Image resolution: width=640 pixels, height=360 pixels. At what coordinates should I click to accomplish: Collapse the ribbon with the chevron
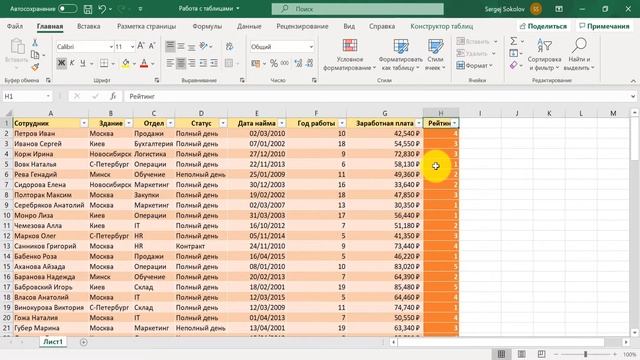tap(633, 81)
